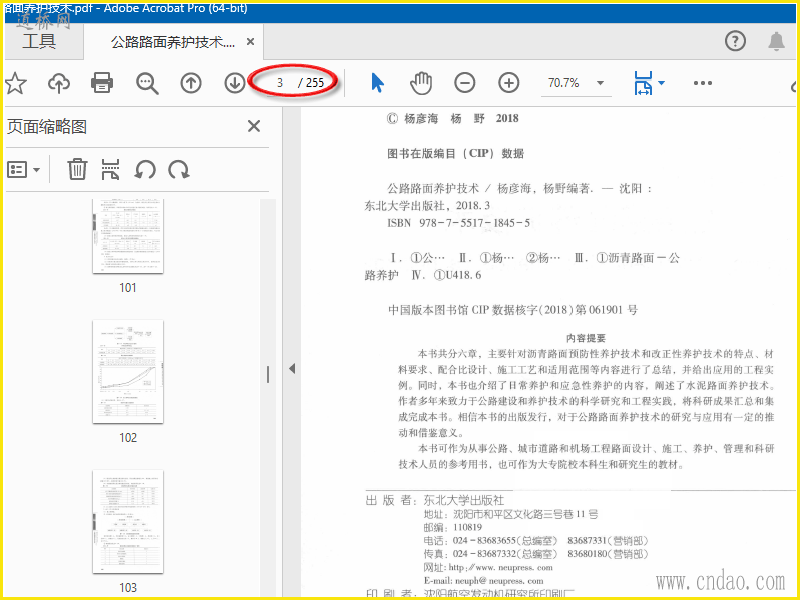This screenshot has height=600, width=800.
Task: Rotate pages clockwise
Action: (x=179, y=169)
